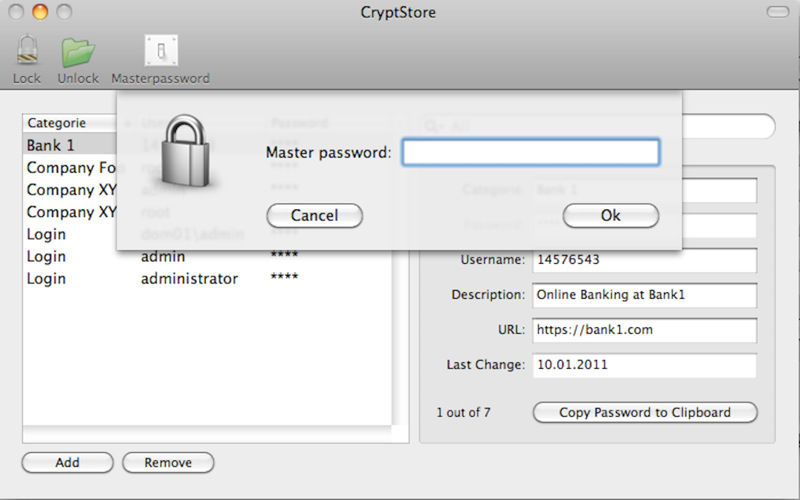This screenshot has width=800, height=500.
Task: Click the Lock padlock toolbar icon
Action: (27, 51)
